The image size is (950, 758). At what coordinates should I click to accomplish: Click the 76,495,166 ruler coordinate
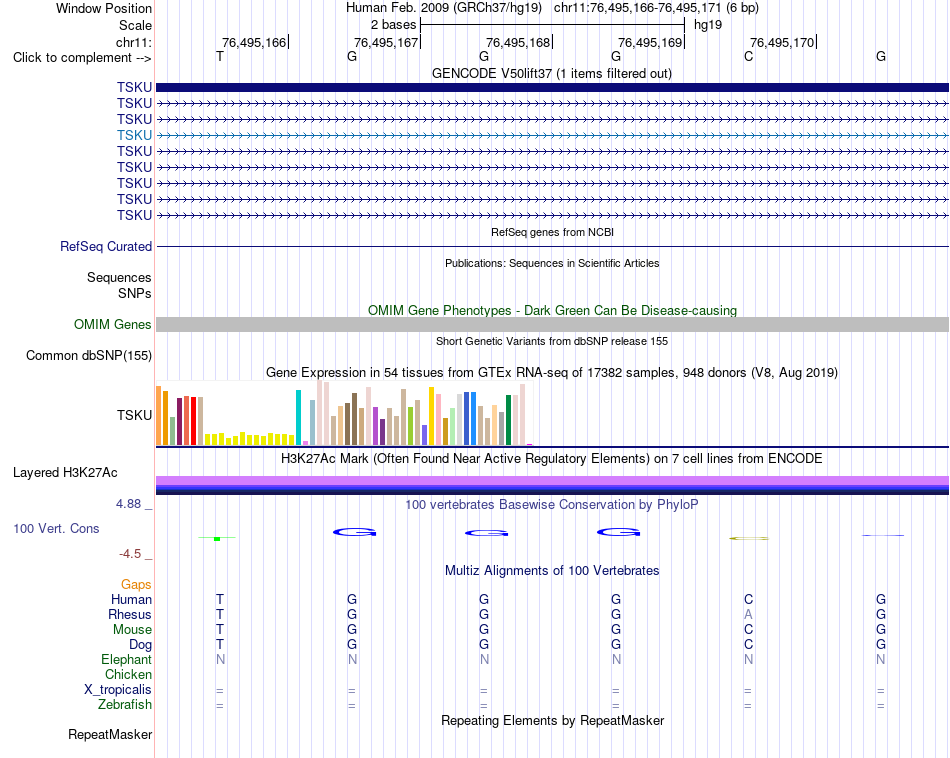[x=254, y=42]
